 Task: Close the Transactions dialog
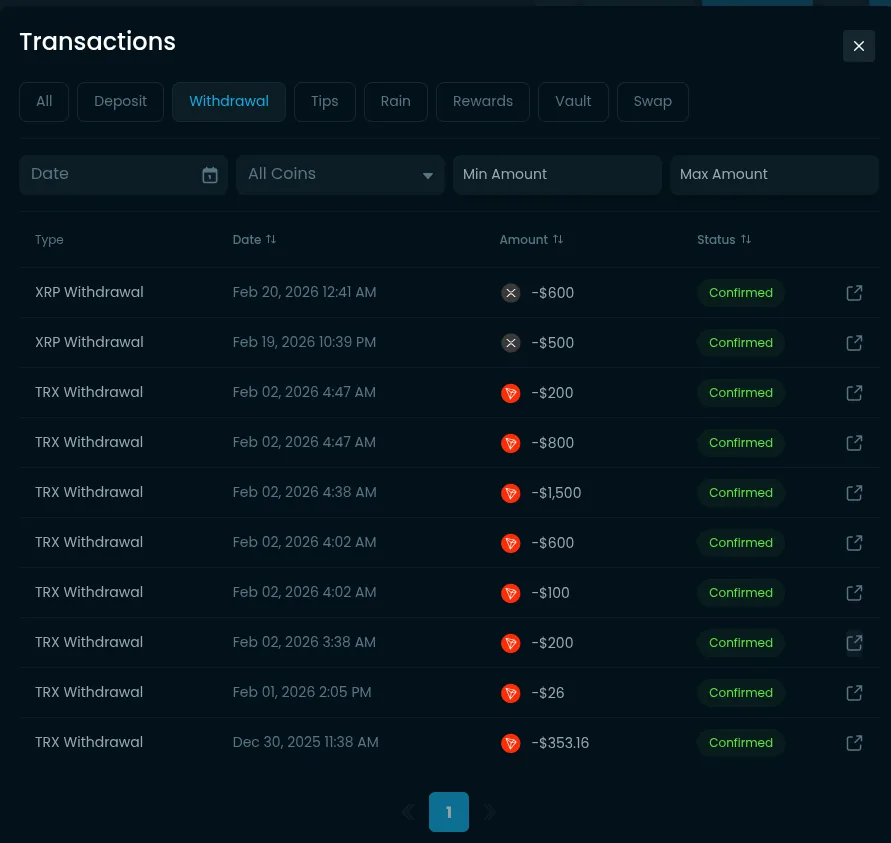(858, 46)
